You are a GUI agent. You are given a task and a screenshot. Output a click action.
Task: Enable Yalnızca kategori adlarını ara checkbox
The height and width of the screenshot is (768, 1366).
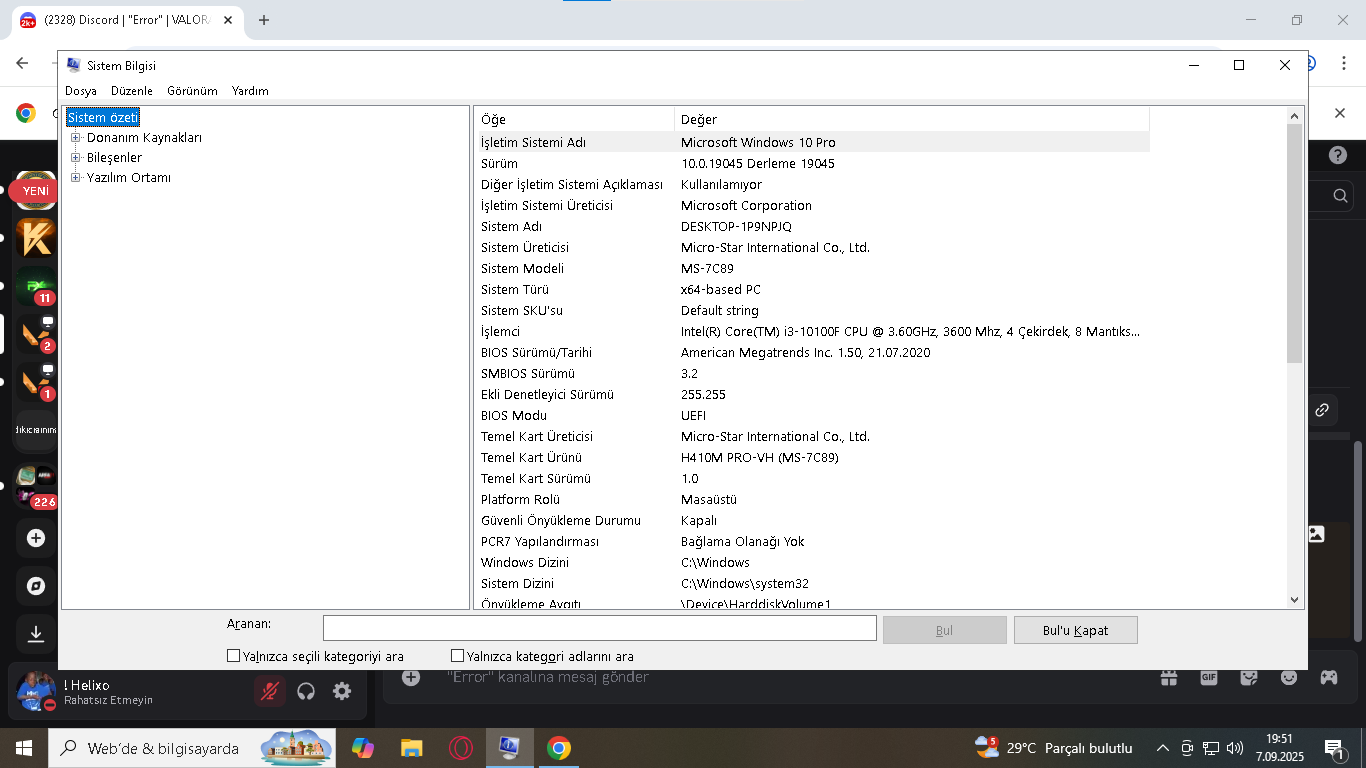458,656
